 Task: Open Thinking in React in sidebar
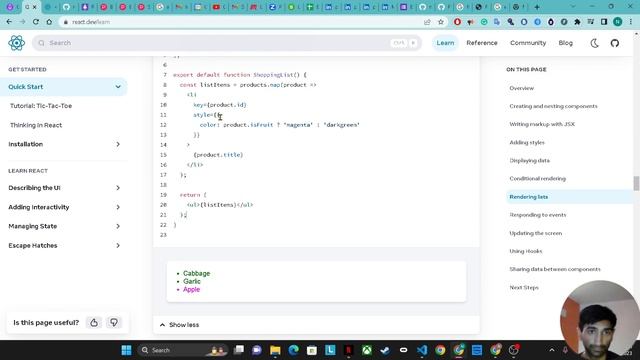(36, 125)
